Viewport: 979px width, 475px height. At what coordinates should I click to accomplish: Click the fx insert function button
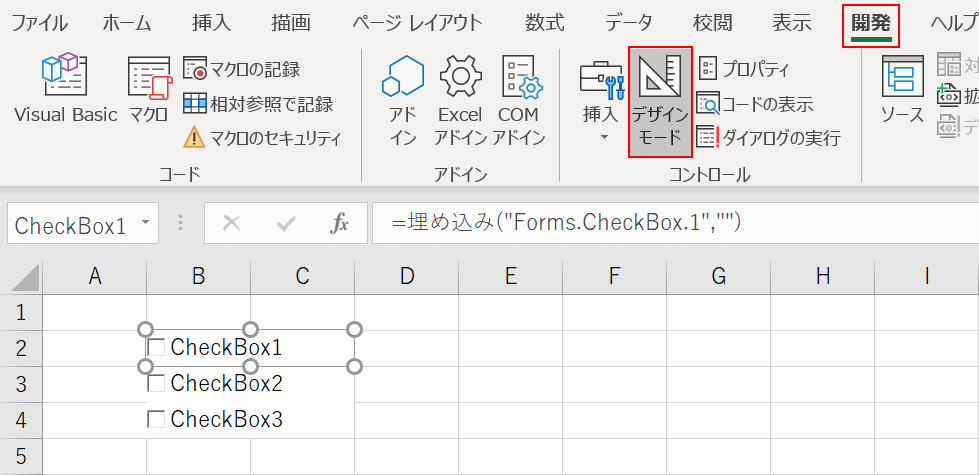(339, 223)
